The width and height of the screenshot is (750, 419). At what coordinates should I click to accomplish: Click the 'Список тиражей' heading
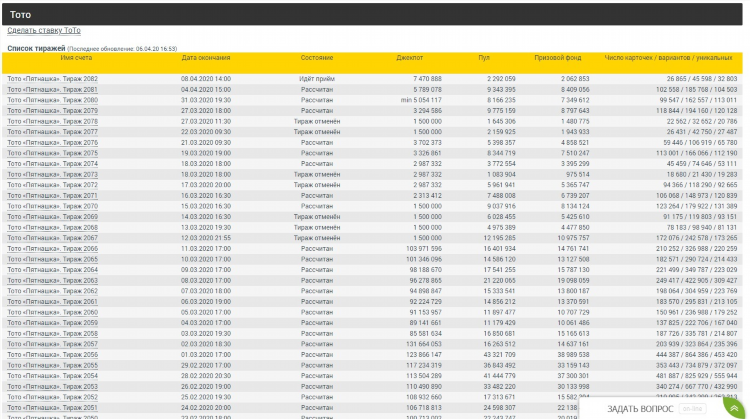(x=36, y=48)
